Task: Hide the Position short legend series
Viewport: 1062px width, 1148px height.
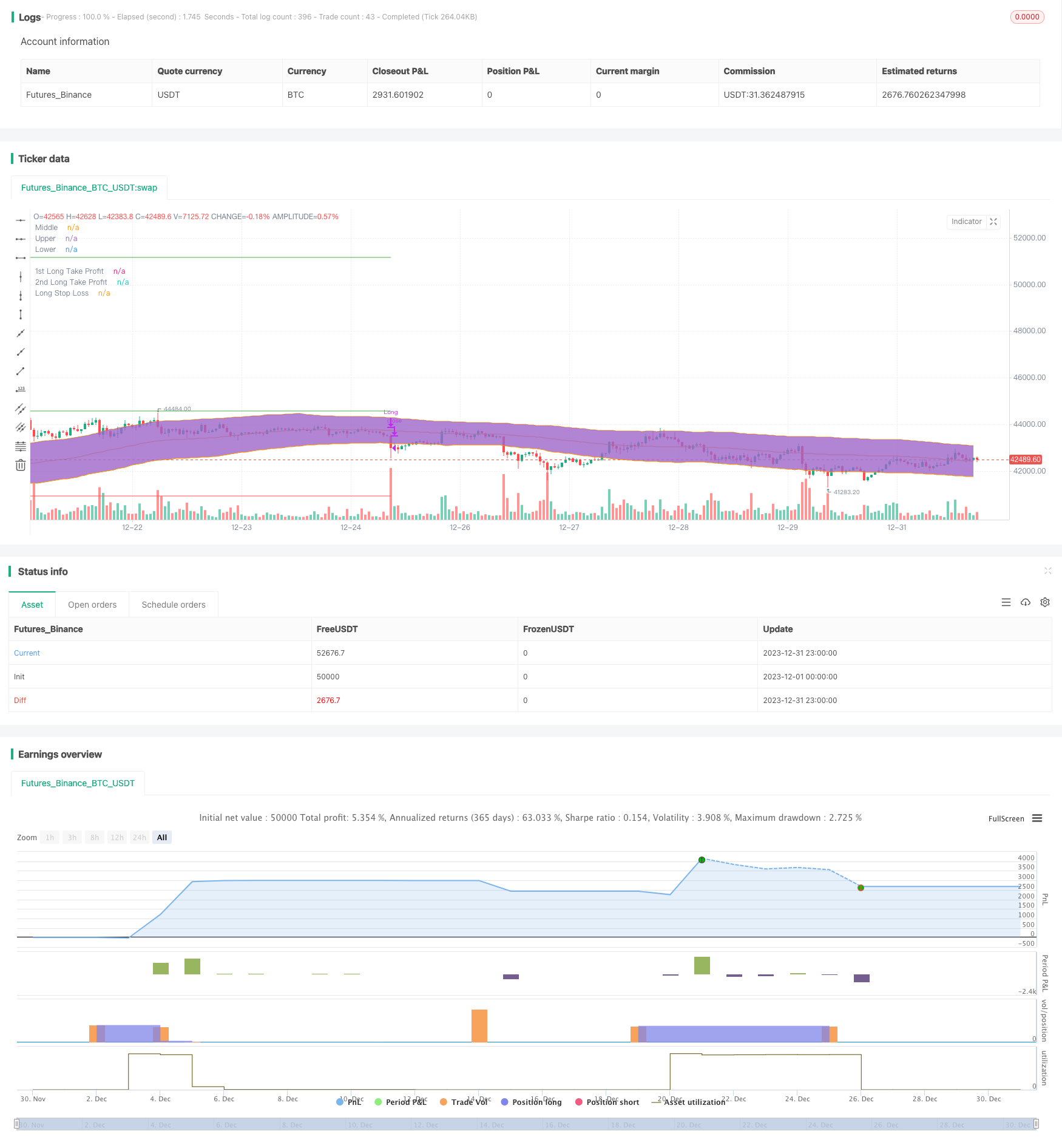Action: click(x=606, y=1102)
